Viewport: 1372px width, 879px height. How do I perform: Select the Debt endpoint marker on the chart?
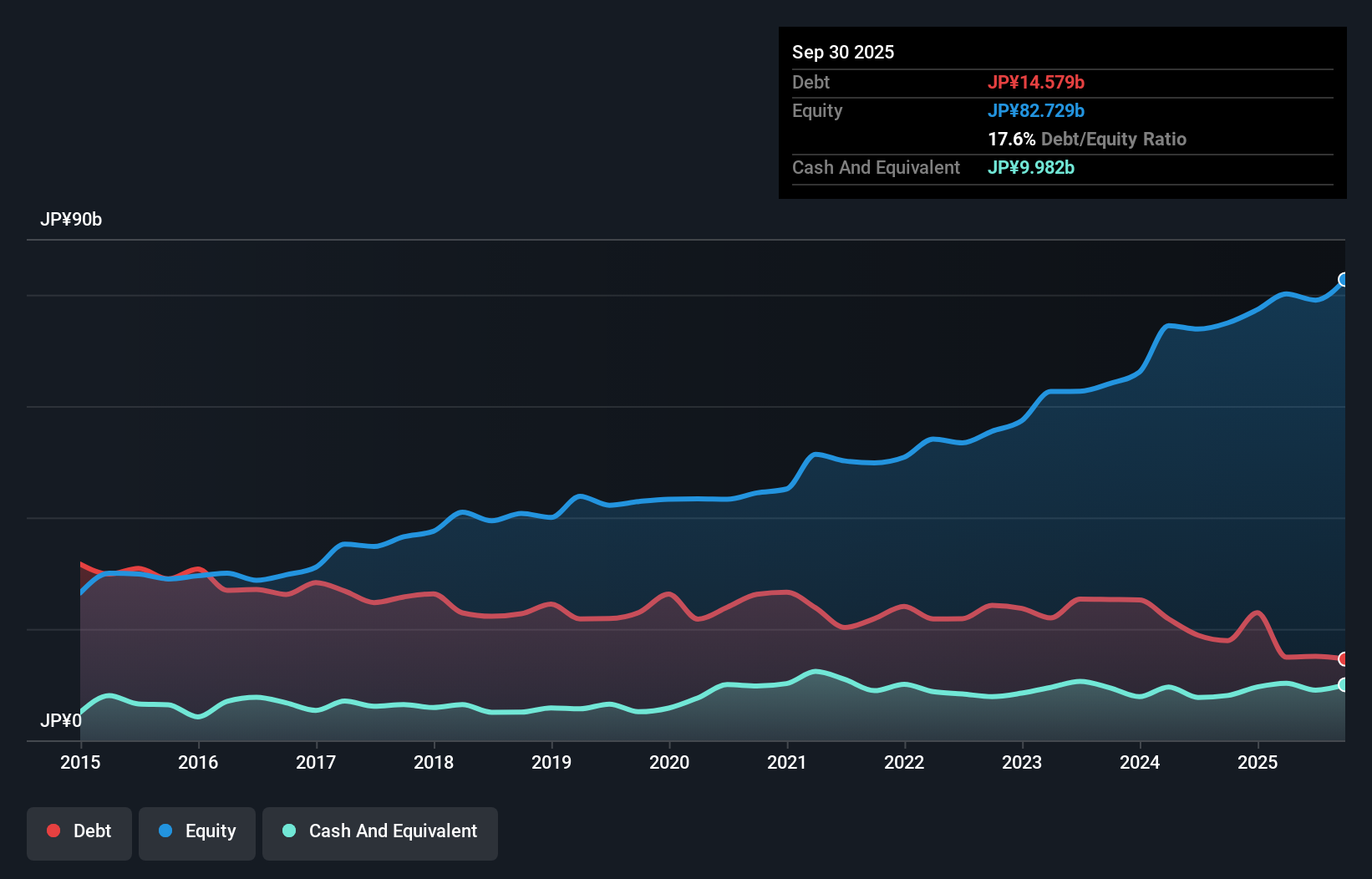(1344, 659)
